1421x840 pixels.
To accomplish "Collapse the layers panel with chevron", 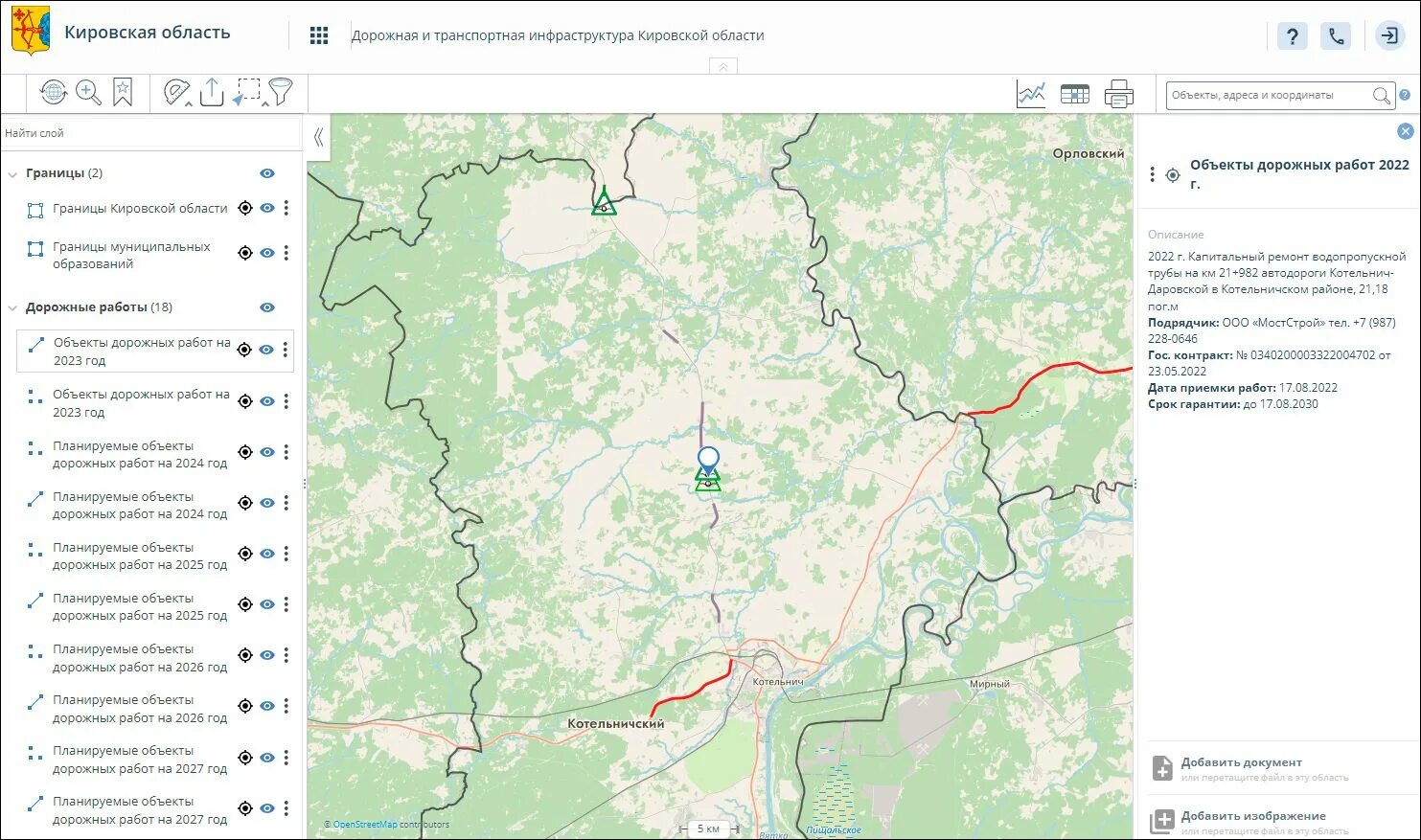I will click(x=318, y=137).
